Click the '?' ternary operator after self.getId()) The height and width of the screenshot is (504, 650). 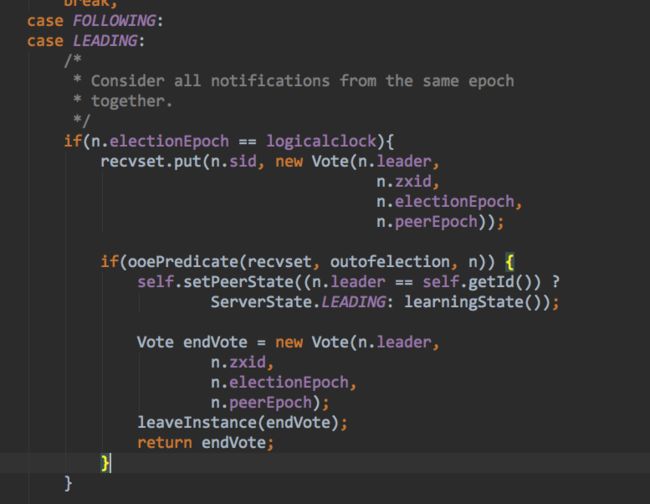(x=555, y=282)
